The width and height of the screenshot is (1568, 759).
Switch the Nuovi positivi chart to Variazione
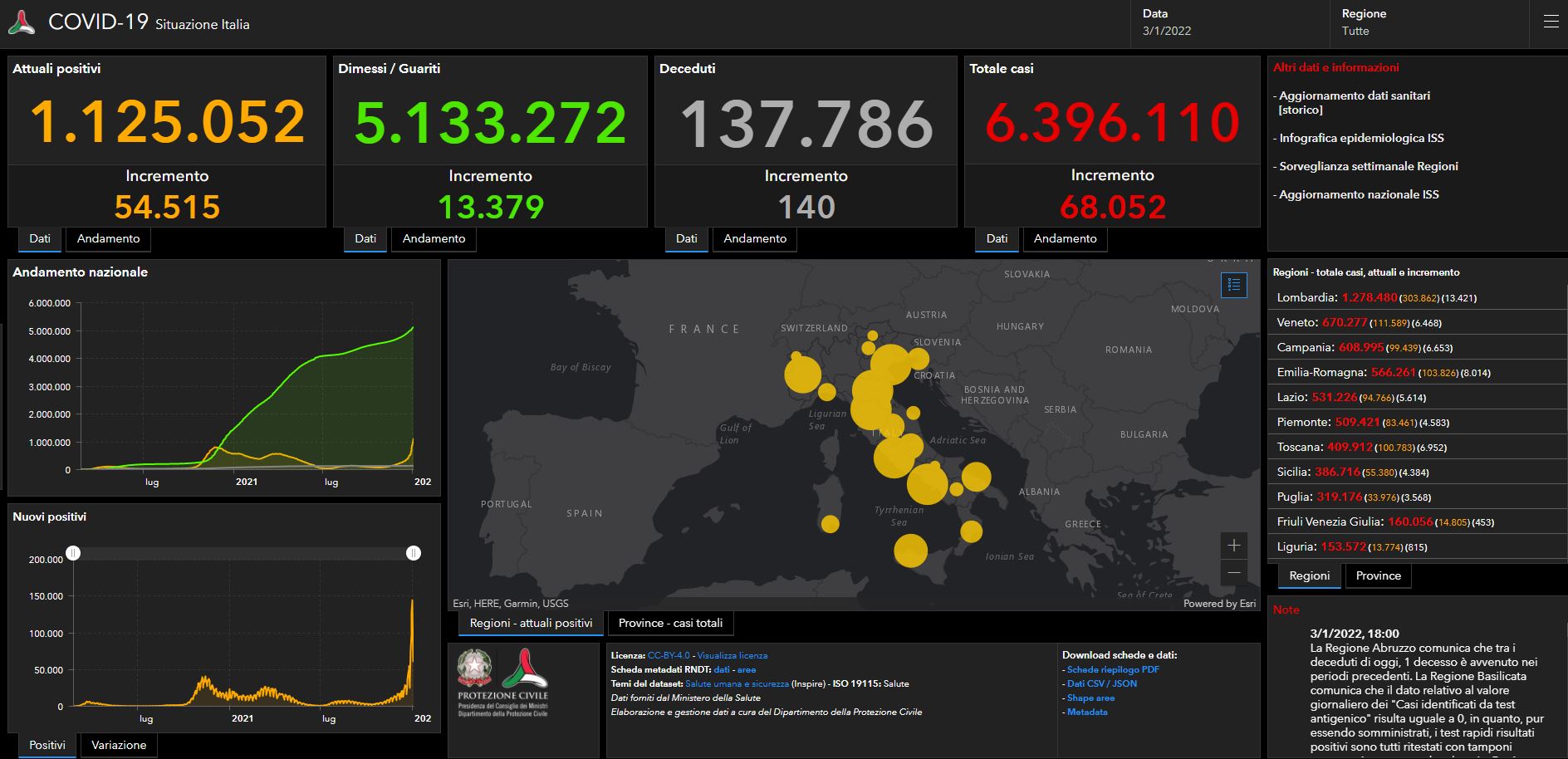point(119,746)
